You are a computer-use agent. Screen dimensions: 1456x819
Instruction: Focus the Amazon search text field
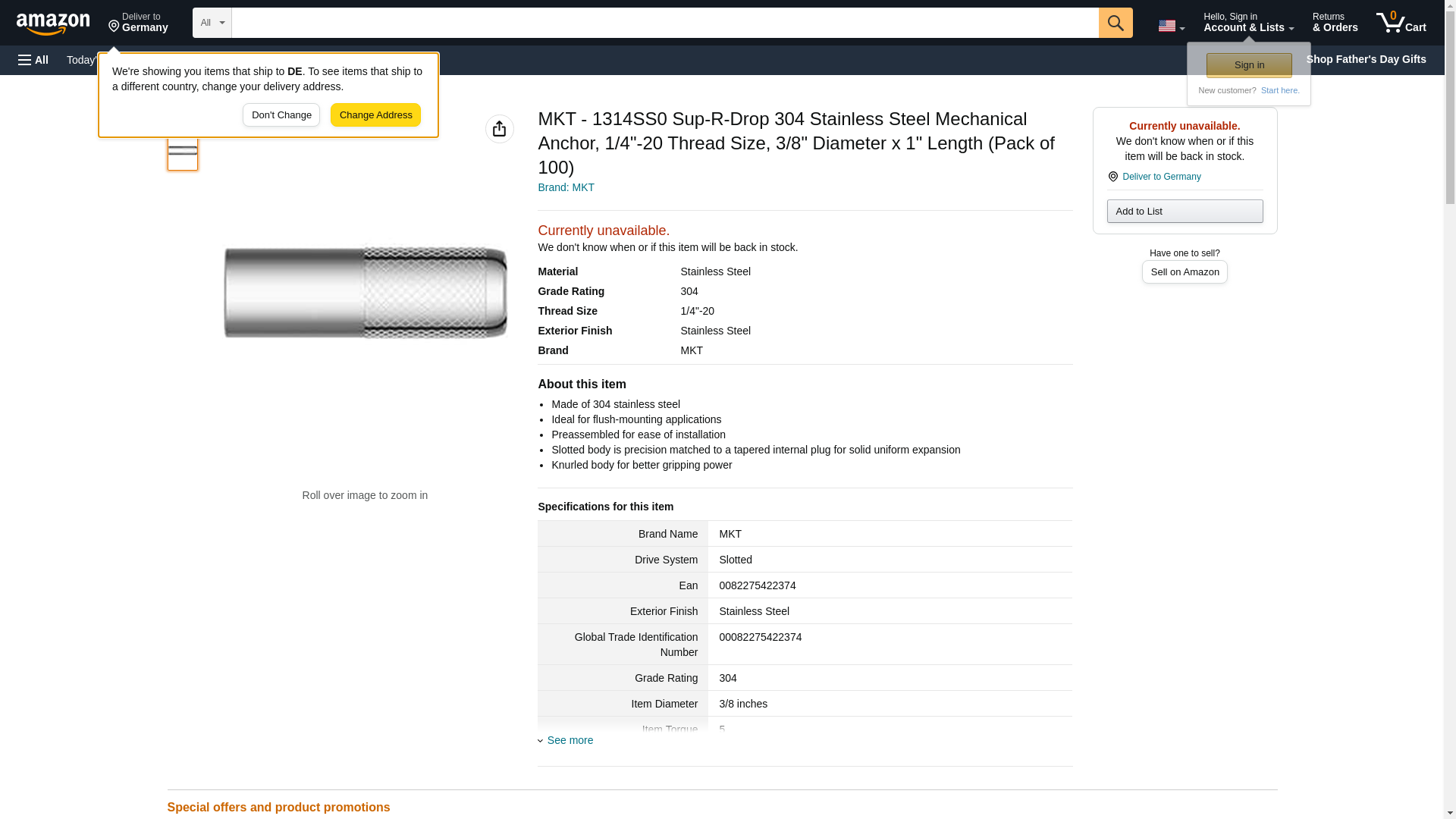click(664, 23)
